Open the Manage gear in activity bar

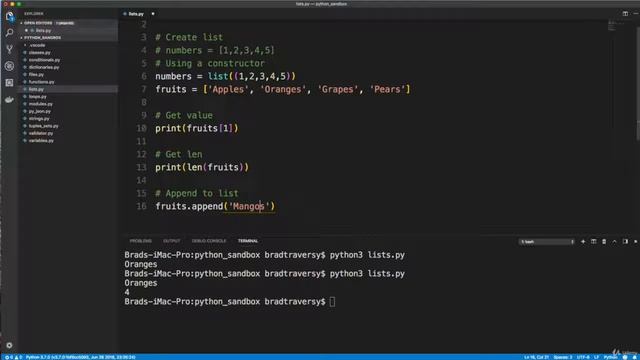coord(9,345)
